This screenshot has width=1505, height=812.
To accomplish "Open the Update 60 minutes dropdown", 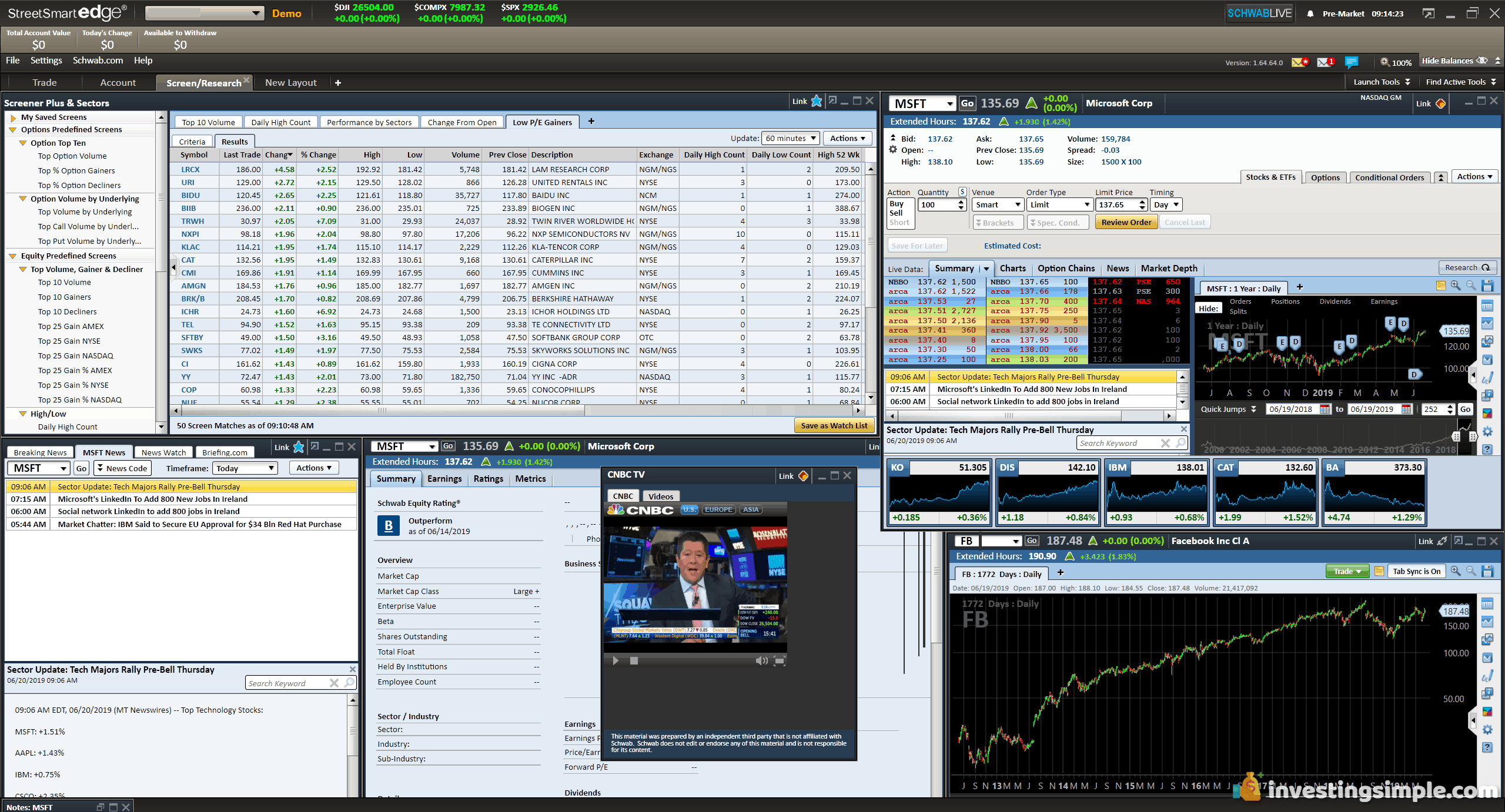I will tap(791, 138).
